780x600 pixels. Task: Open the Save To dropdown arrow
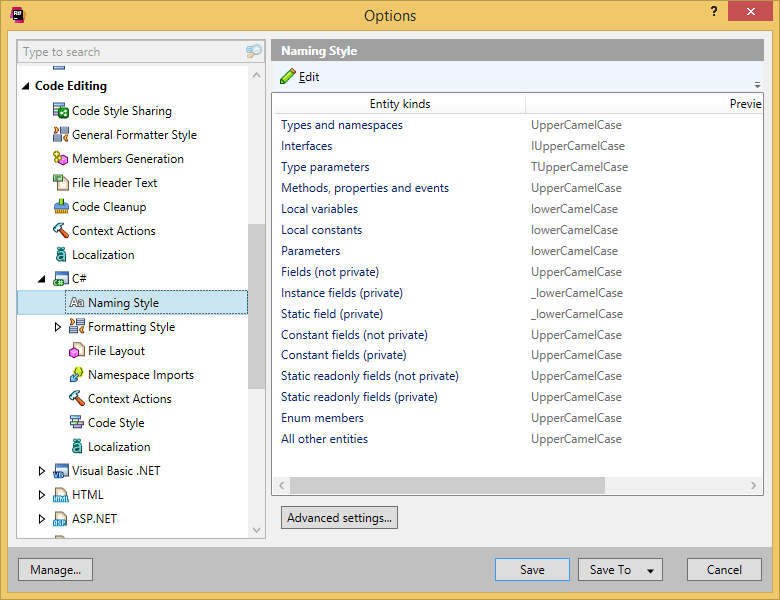(650, 570)
